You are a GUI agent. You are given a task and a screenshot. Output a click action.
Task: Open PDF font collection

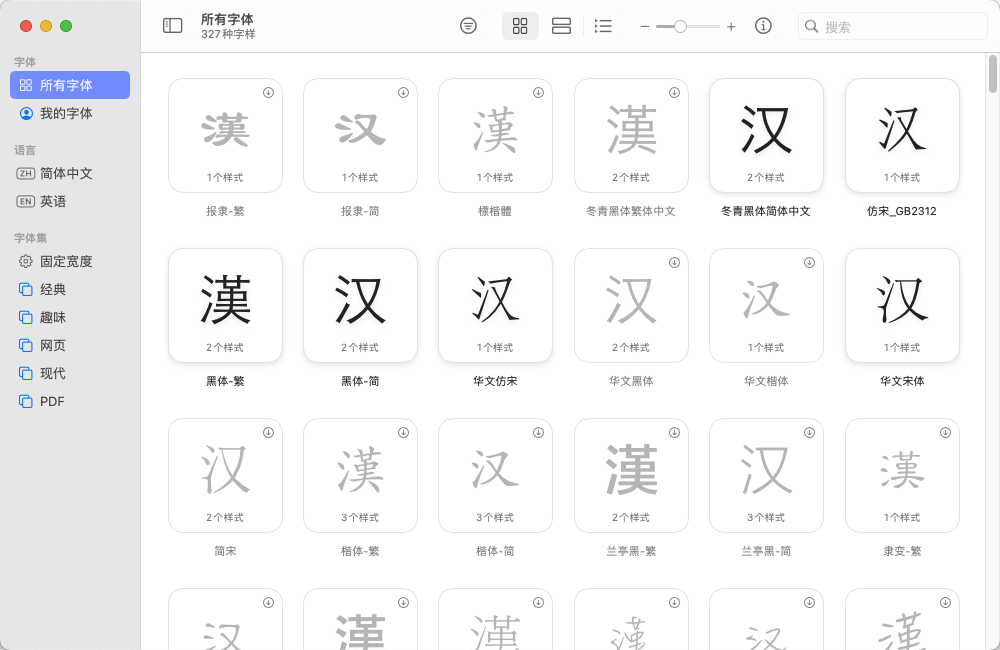pos(70,401)
